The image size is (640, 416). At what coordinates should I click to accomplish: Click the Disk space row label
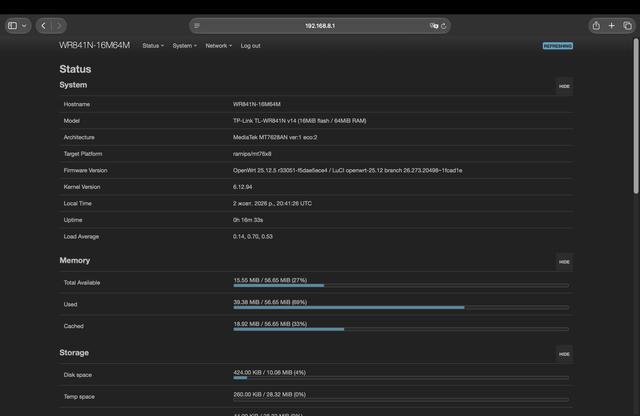point(78,375)
